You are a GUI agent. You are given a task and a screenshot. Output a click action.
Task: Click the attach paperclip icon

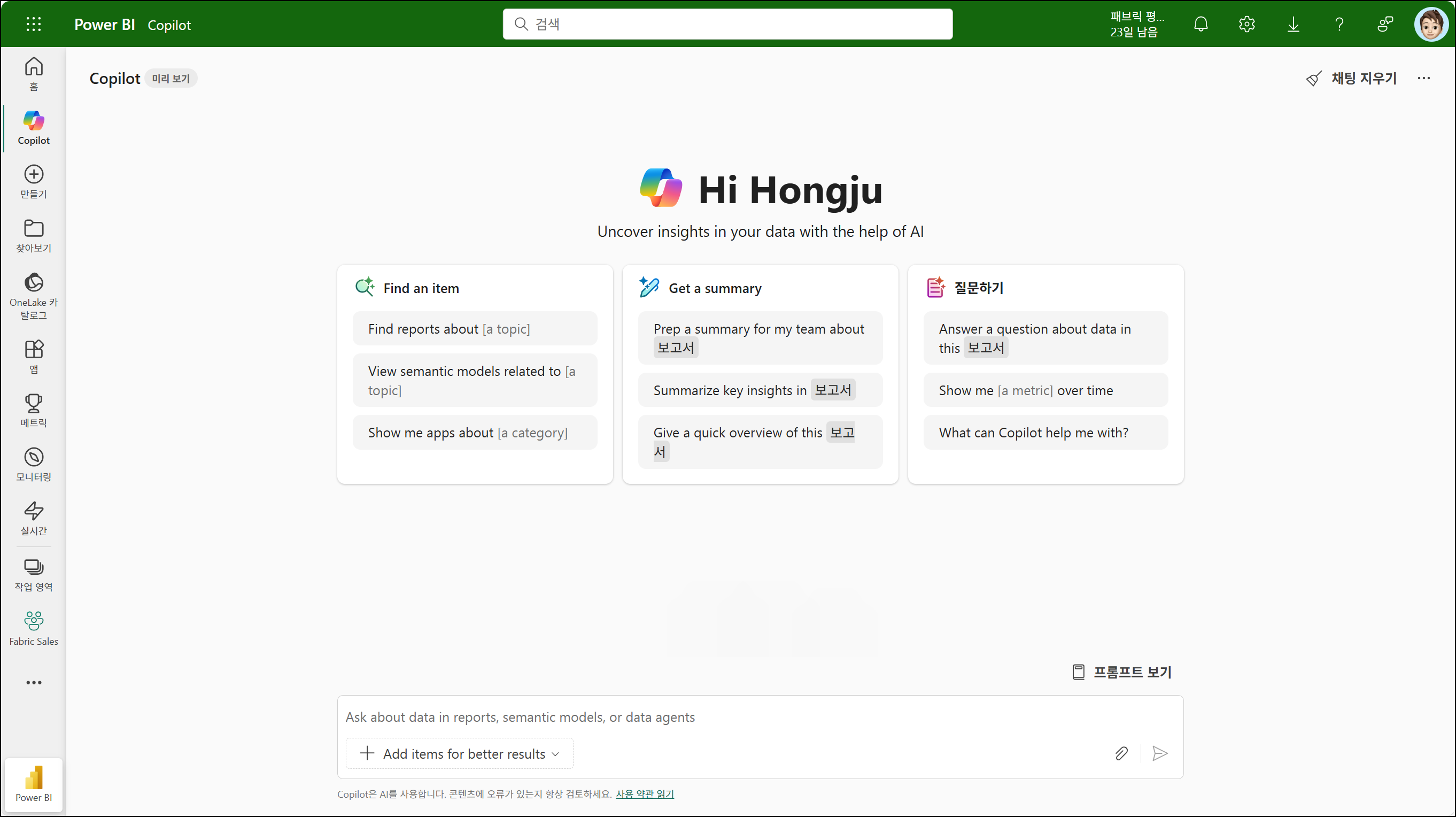[x=1121, y=753]
